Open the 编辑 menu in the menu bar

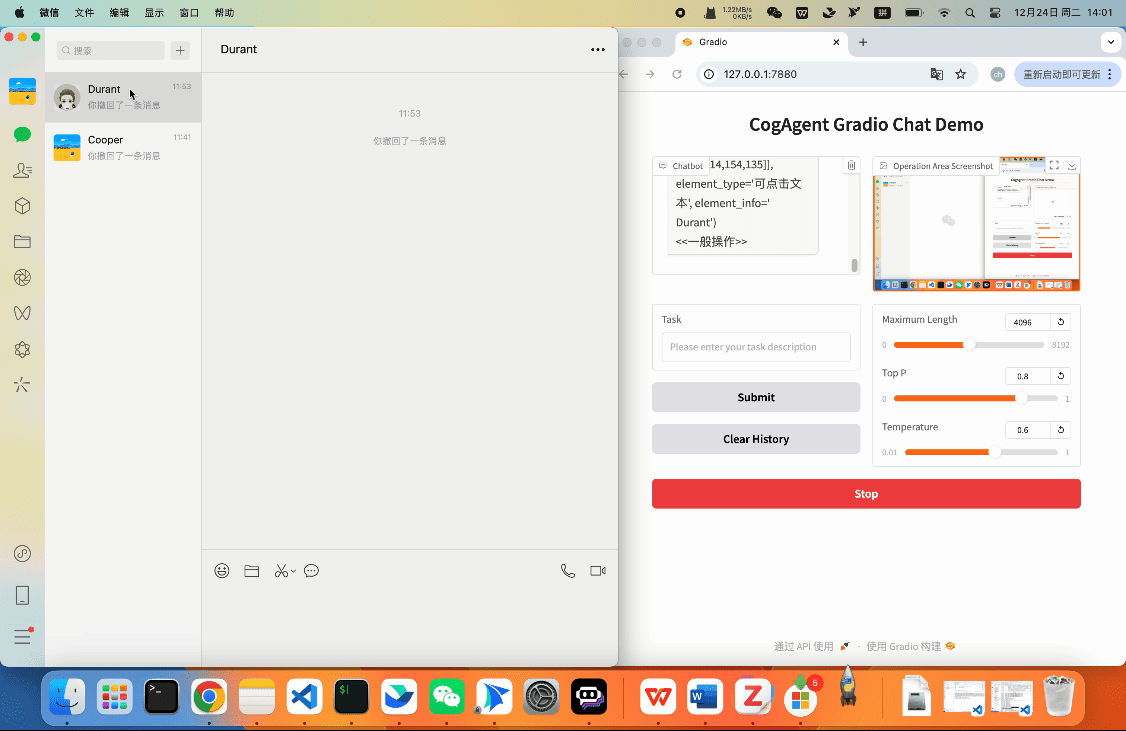tap(119, 13)
